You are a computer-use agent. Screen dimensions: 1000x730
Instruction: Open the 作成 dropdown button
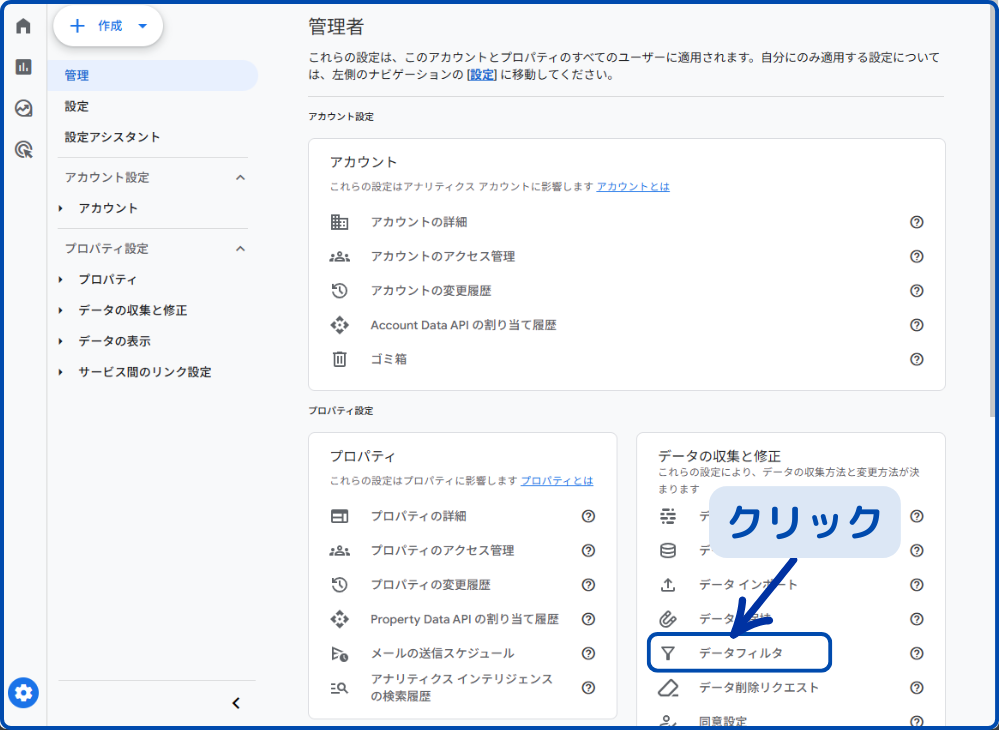point(108,27)
